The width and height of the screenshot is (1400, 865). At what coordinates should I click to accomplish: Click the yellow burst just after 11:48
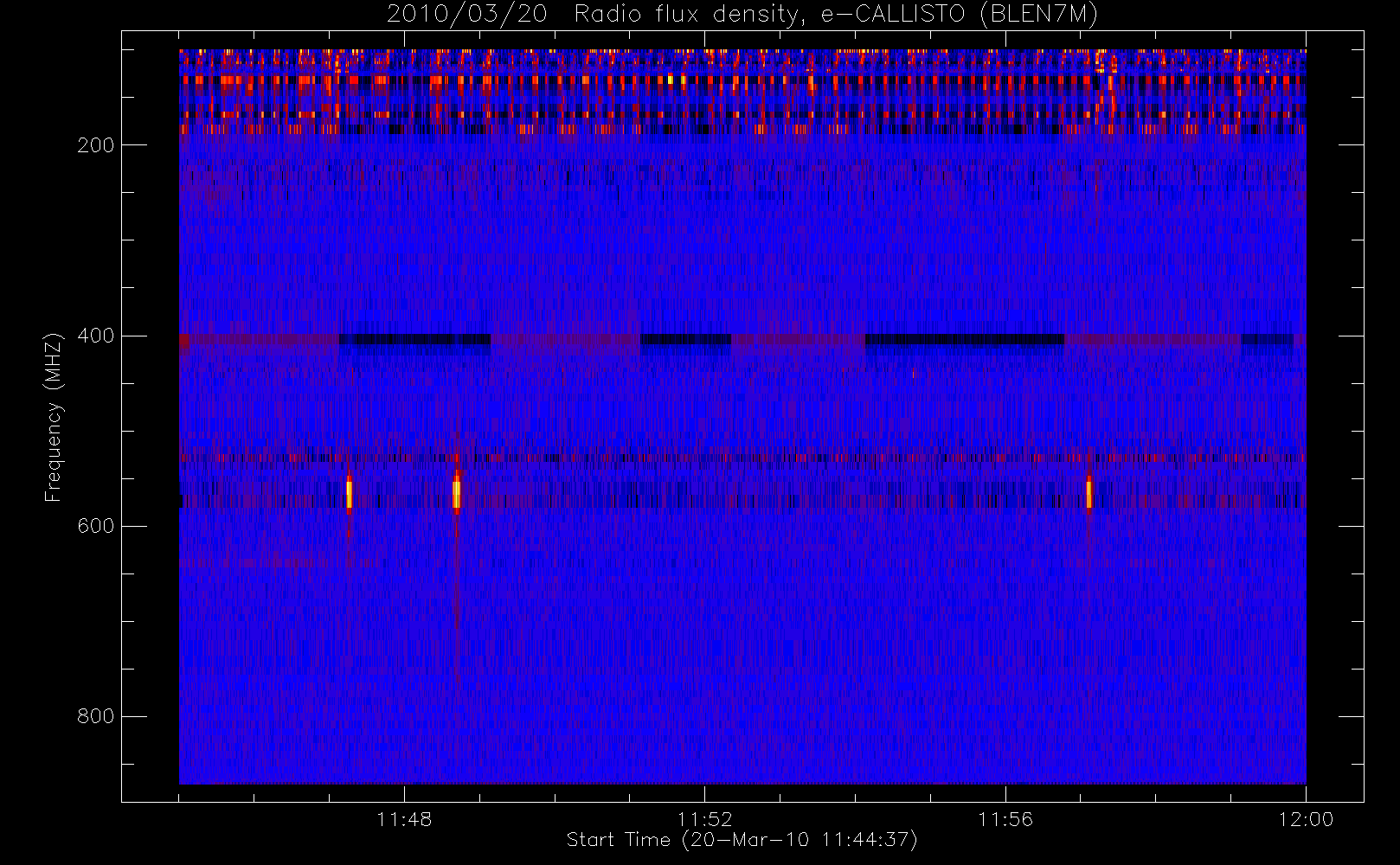(456, 493)
